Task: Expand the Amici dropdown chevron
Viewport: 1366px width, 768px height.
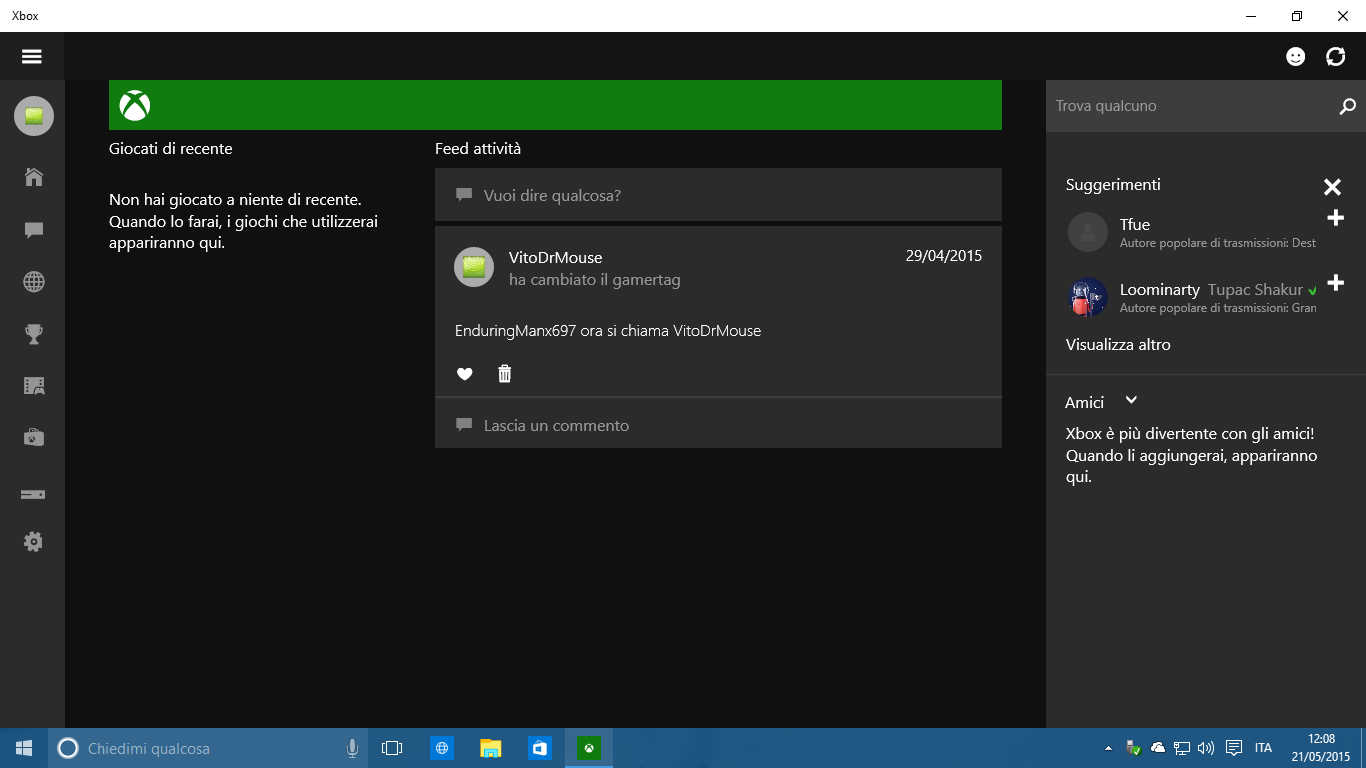Action: pos(1131,400)
